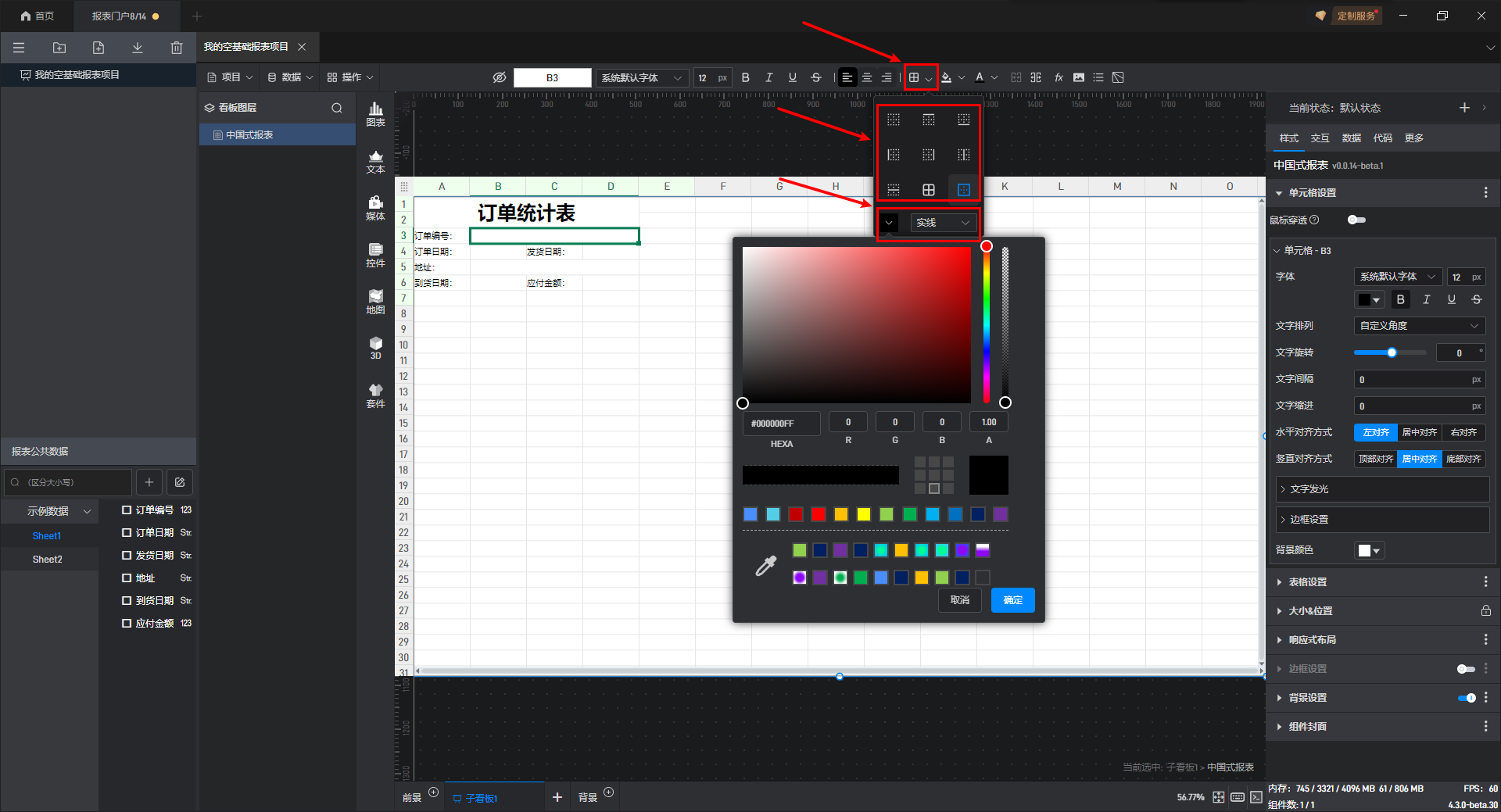Search layers with magnifier icon
Image resolution: width=1501 pixels, height=812 pixels.
[337, 108]
